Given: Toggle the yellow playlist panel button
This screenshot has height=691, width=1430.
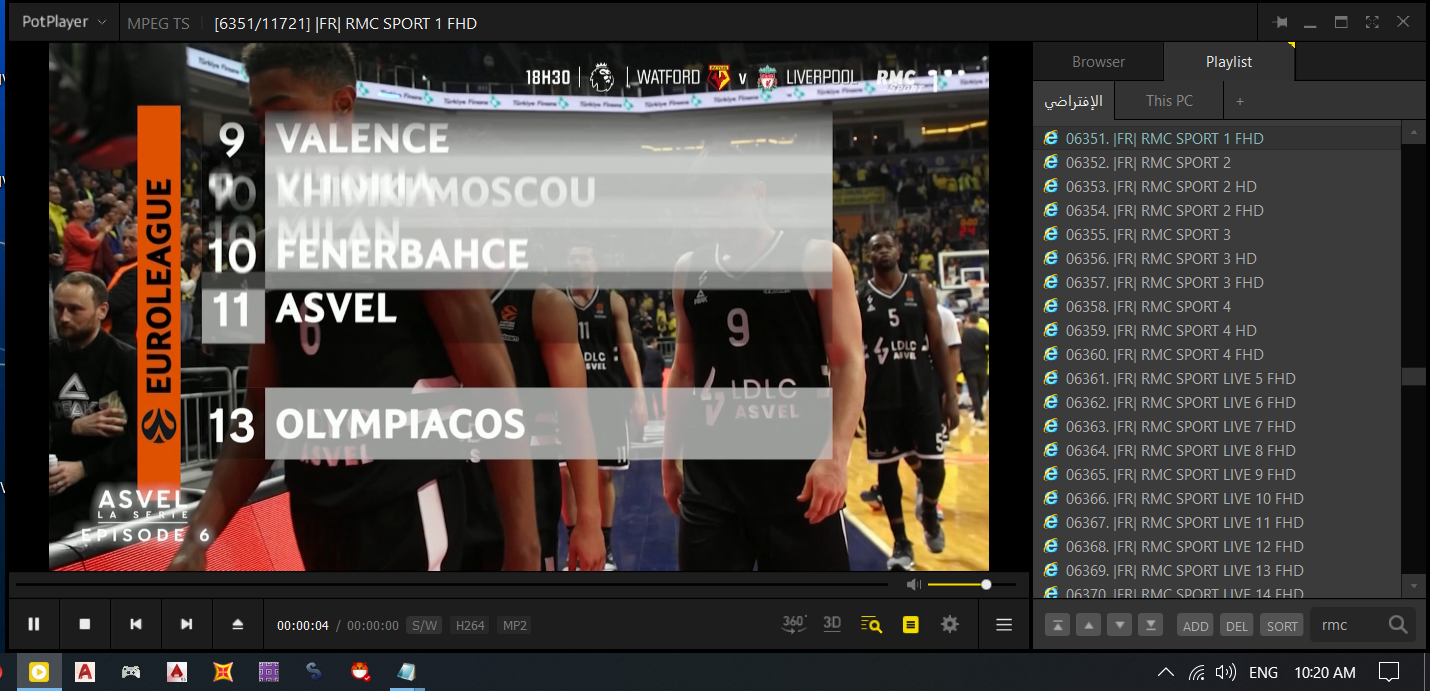Looking at the screenshot, I should point(910,625).
